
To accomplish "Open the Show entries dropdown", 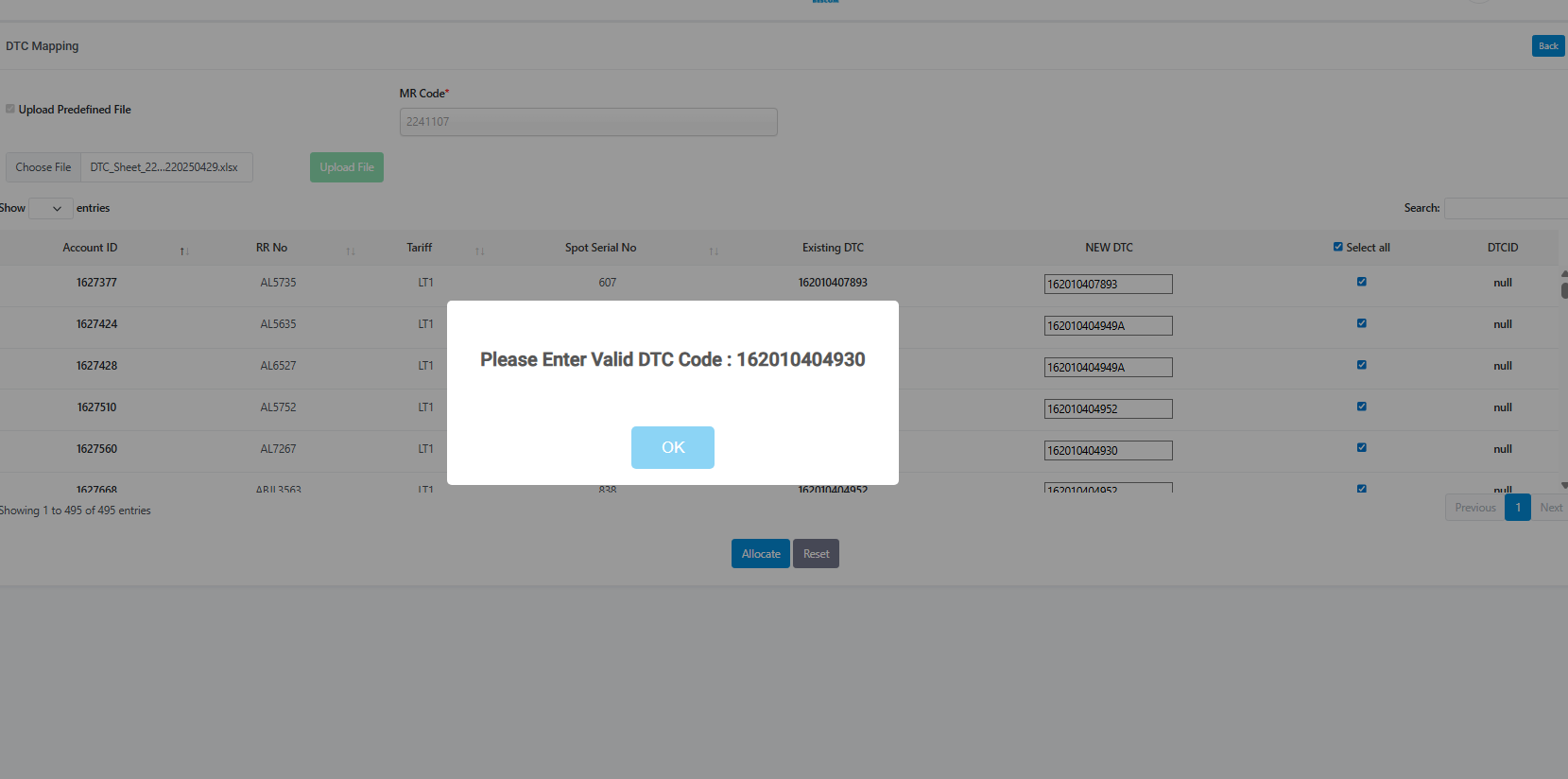I will coord(51,208).
